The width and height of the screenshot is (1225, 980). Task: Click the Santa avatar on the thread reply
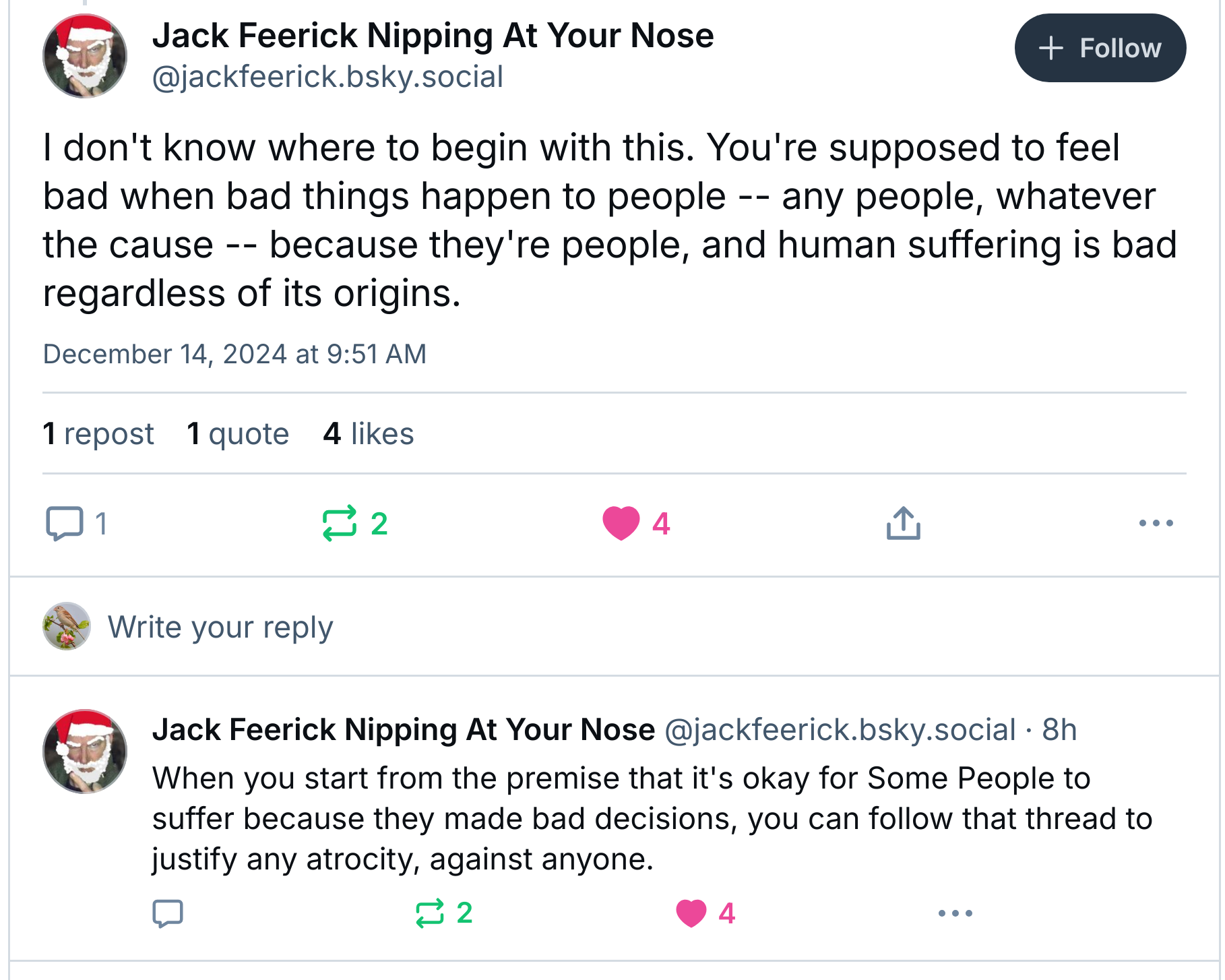coord(85,752)
